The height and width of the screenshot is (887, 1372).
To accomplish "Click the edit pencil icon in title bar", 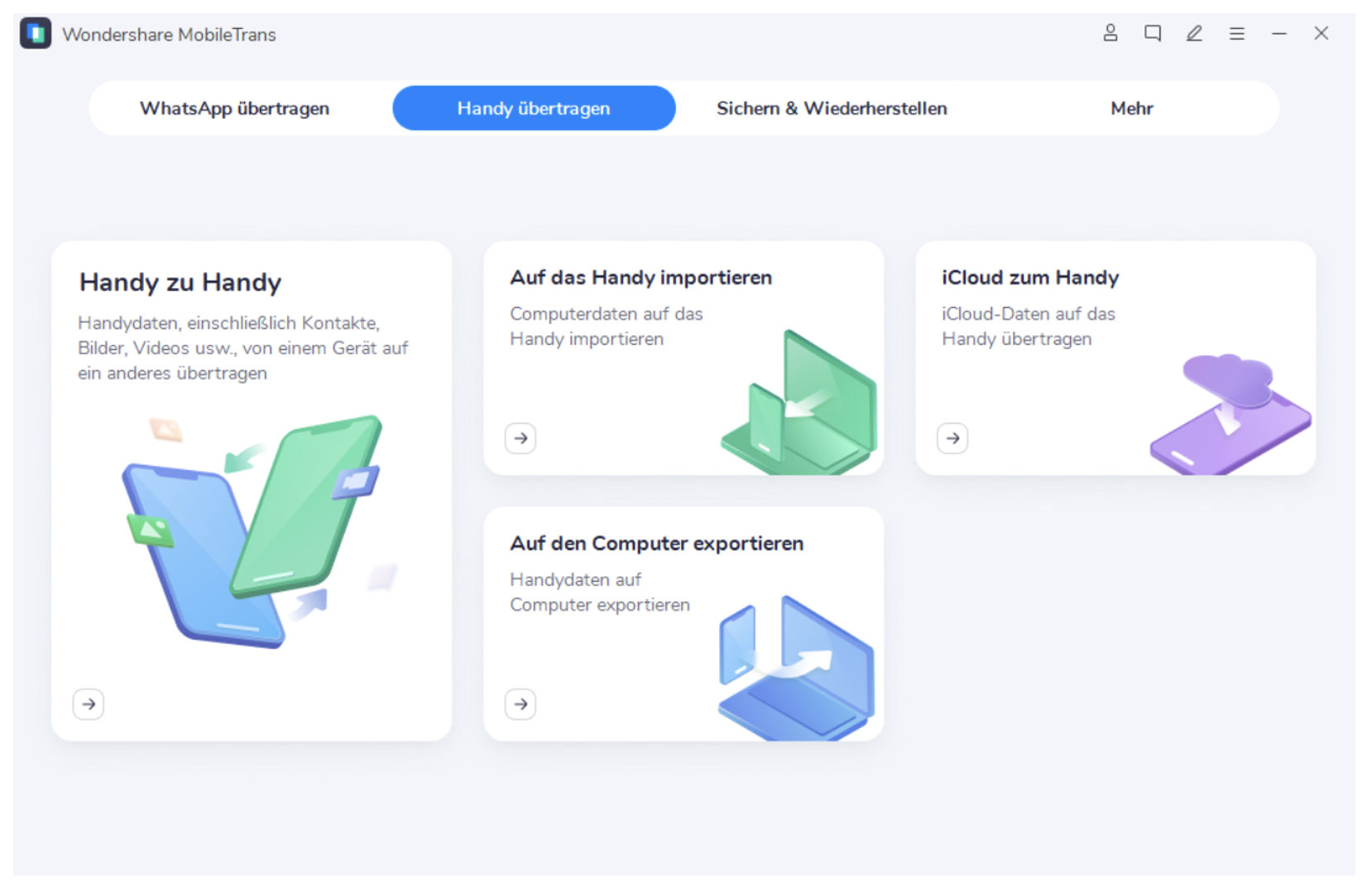I will click(1194, 33).
